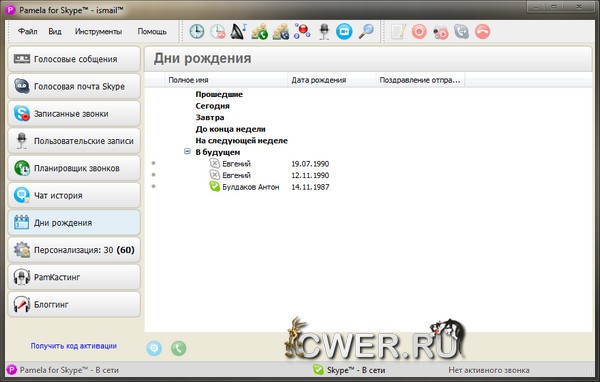This screenshot has width=600, height=382.
Task: Click the green call icon at bottom
Action: point(178,348)
